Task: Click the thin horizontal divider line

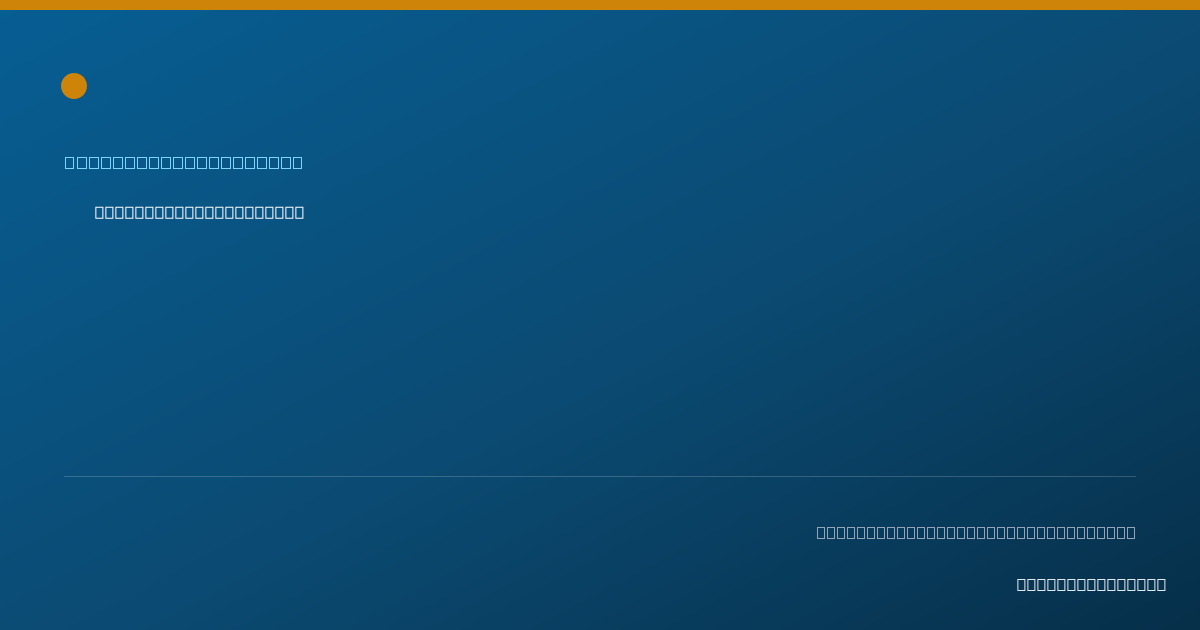Action: (x=600, y=476)
